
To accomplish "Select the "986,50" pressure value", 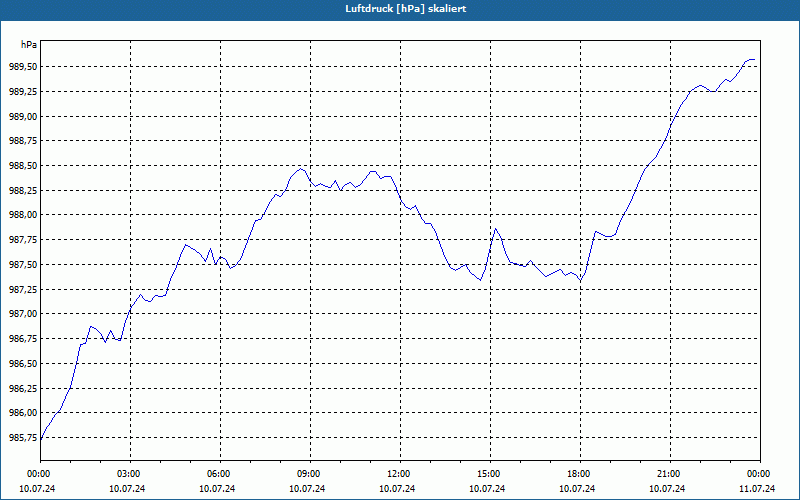I will pyautogui.click(x=23, y=364).
